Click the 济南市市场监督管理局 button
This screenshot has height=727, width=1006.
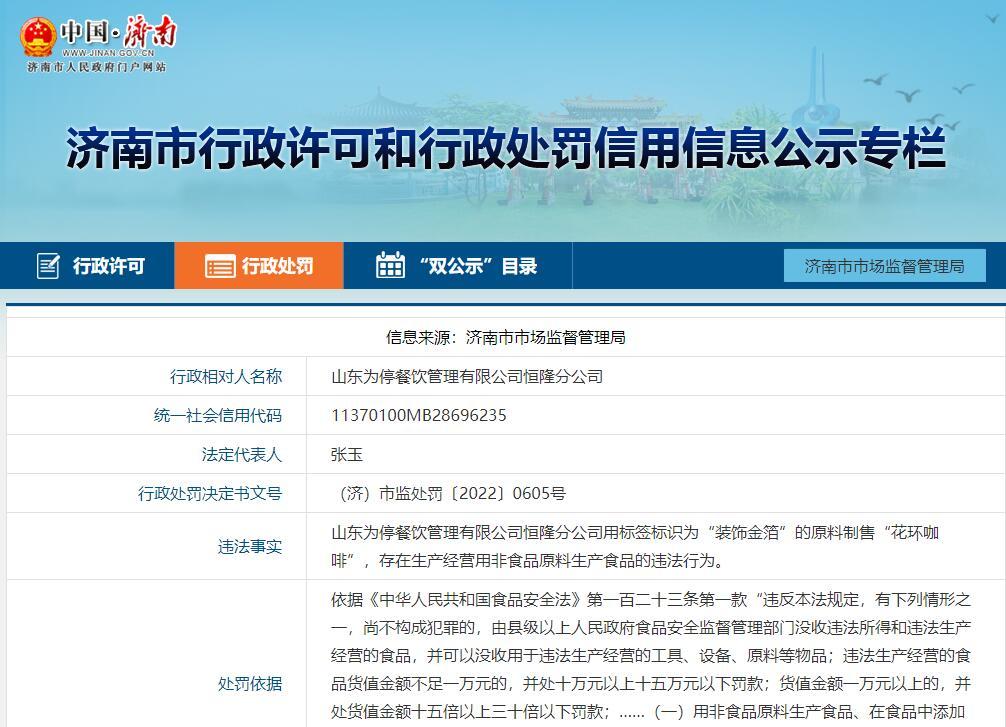(885, 266)
